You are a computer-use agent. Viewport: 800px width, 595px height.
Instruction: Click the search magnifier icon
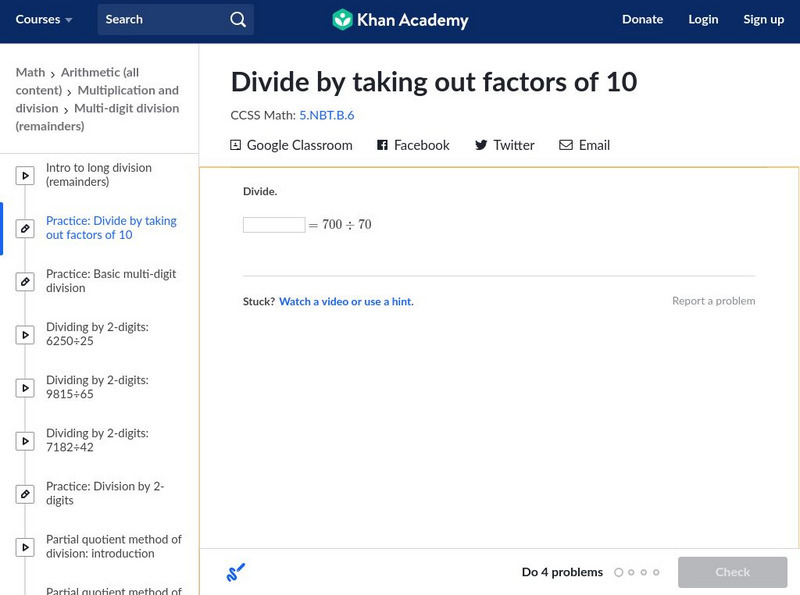pos(237,20)
